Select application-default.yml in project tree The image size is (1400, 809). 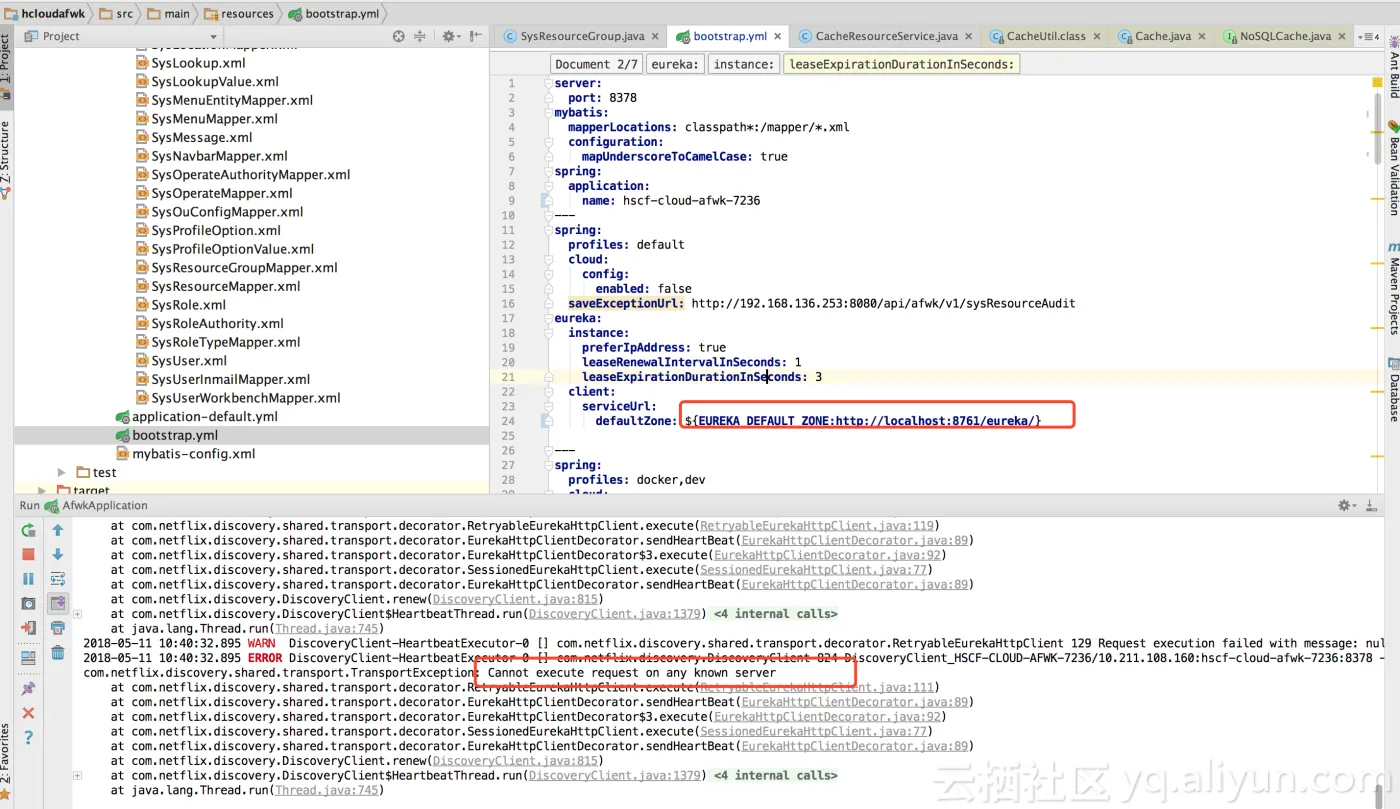[x=205, y=416]
